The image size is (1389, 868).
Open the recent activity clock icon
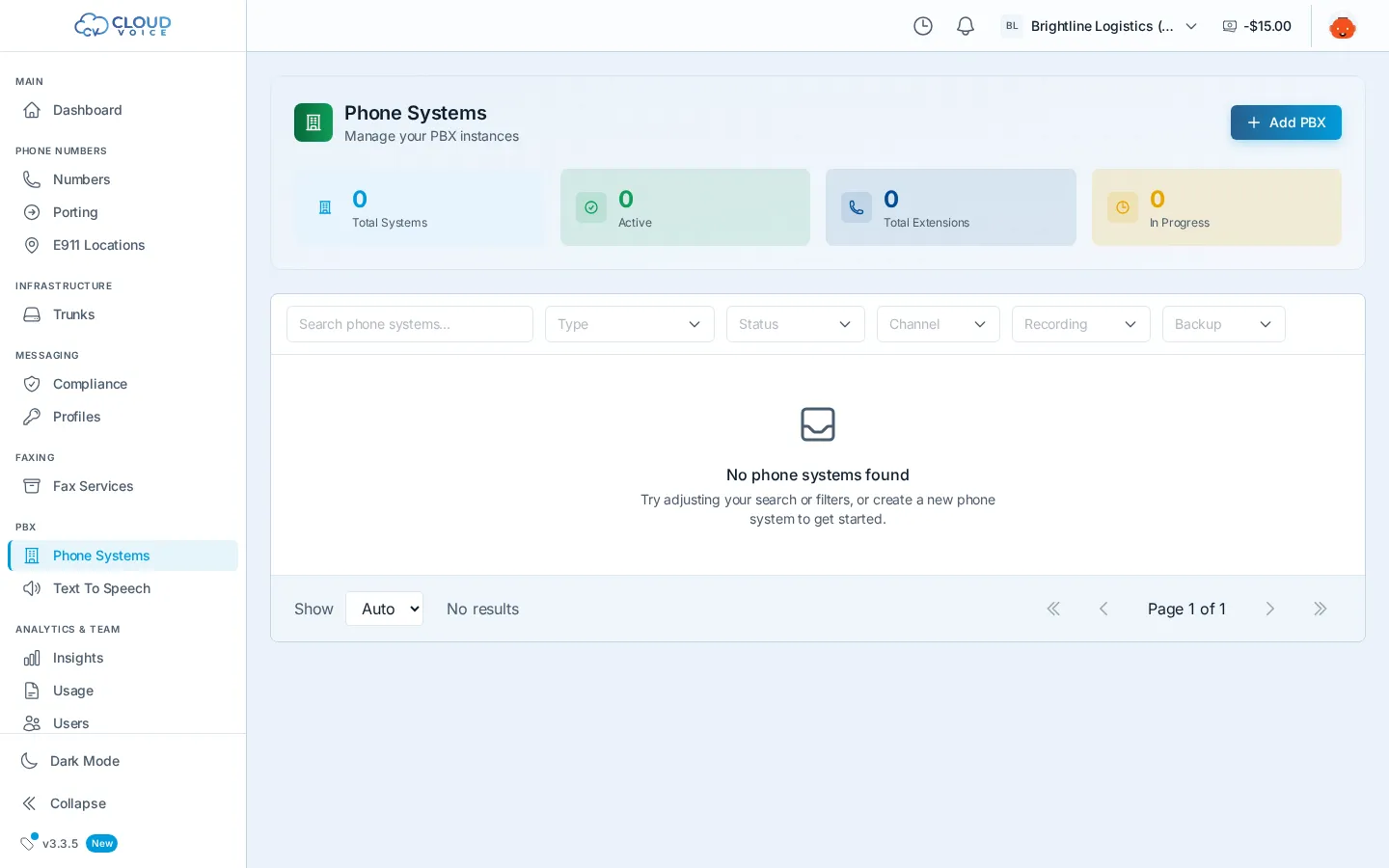(923, 26)
